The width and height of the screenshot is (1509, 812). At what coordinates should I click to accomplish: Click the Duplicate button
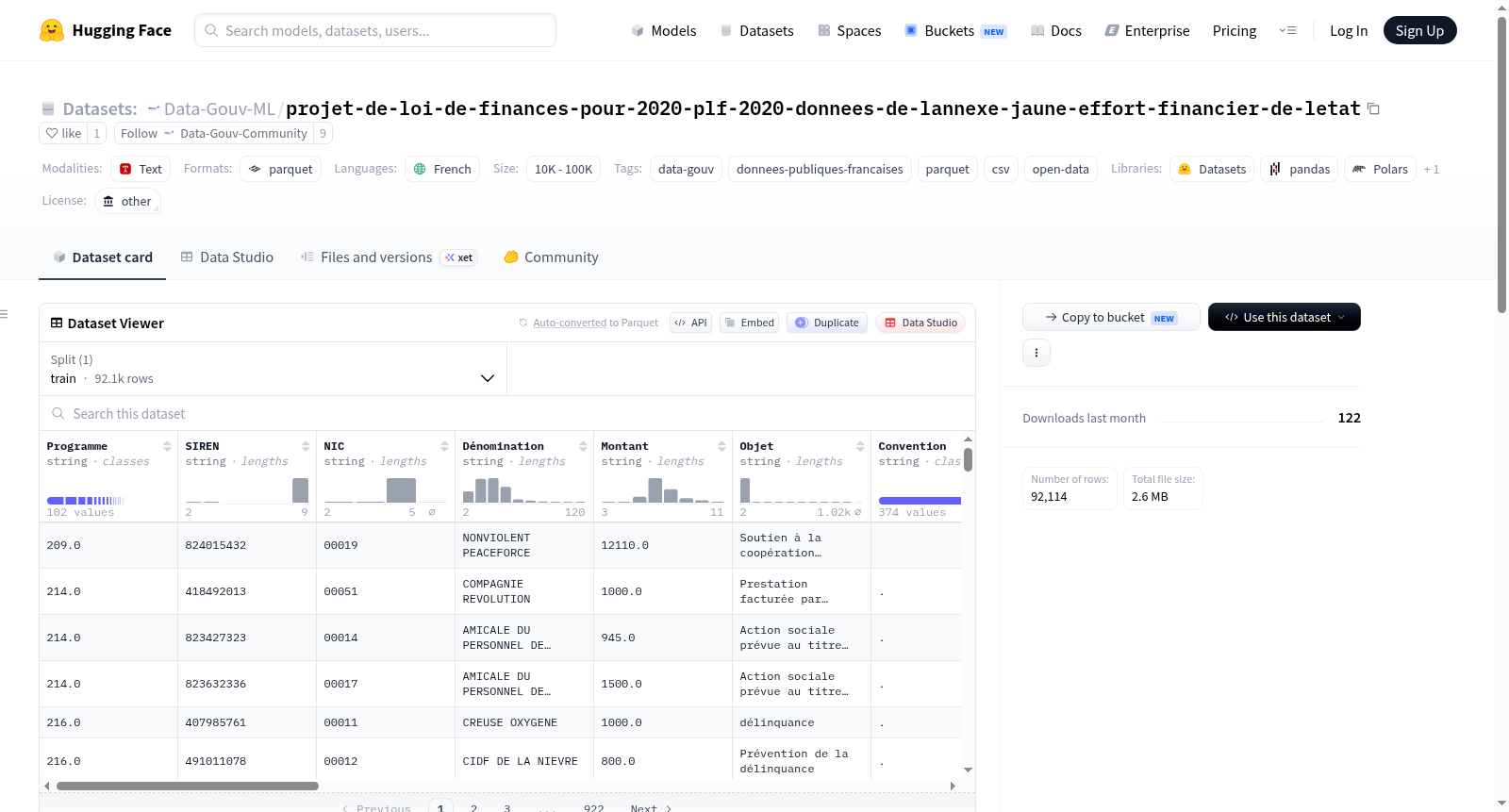pyautogui.click(x=826, y=323)
